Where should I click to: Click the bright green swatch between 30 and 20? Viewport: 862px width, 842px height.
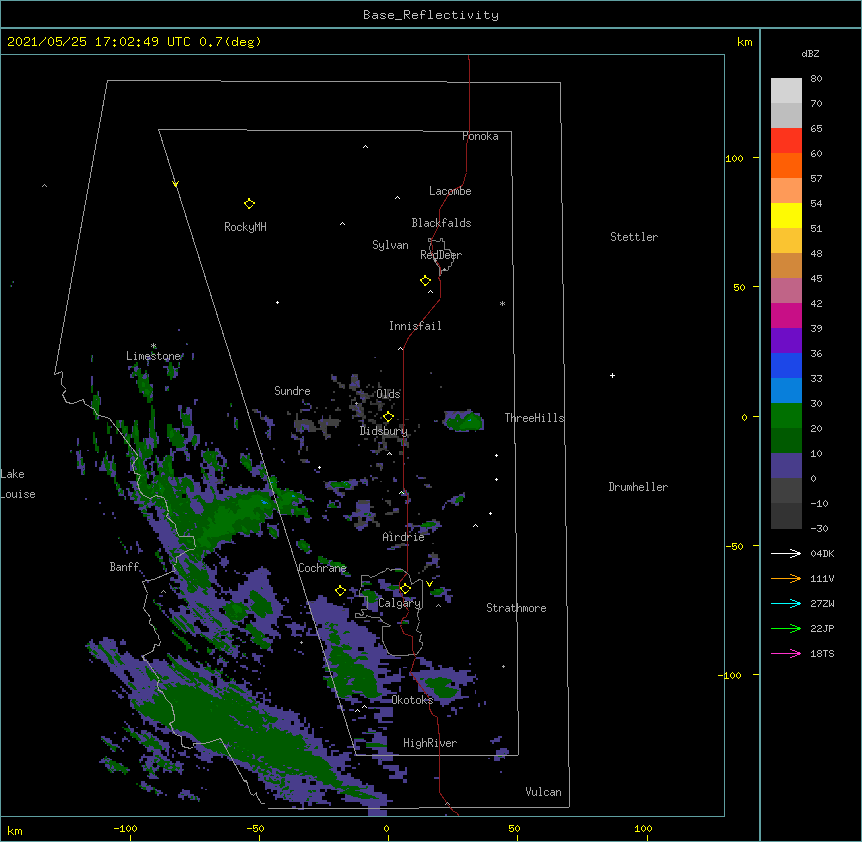(786, 416)
